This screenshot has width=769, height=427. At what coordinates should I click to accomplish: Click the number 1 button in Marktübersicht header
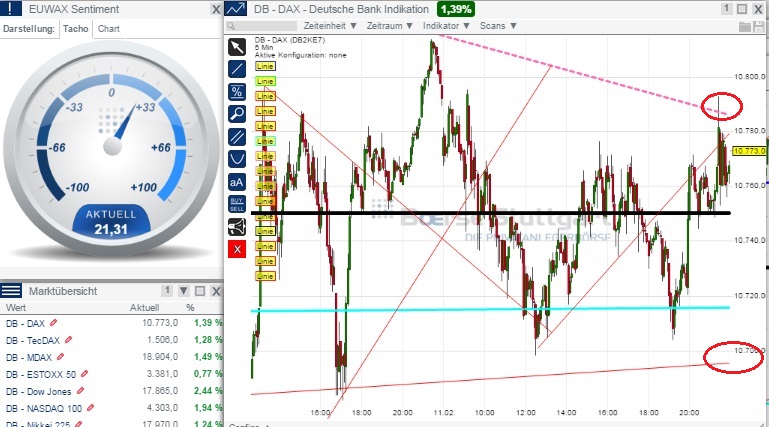coord(167,291)
